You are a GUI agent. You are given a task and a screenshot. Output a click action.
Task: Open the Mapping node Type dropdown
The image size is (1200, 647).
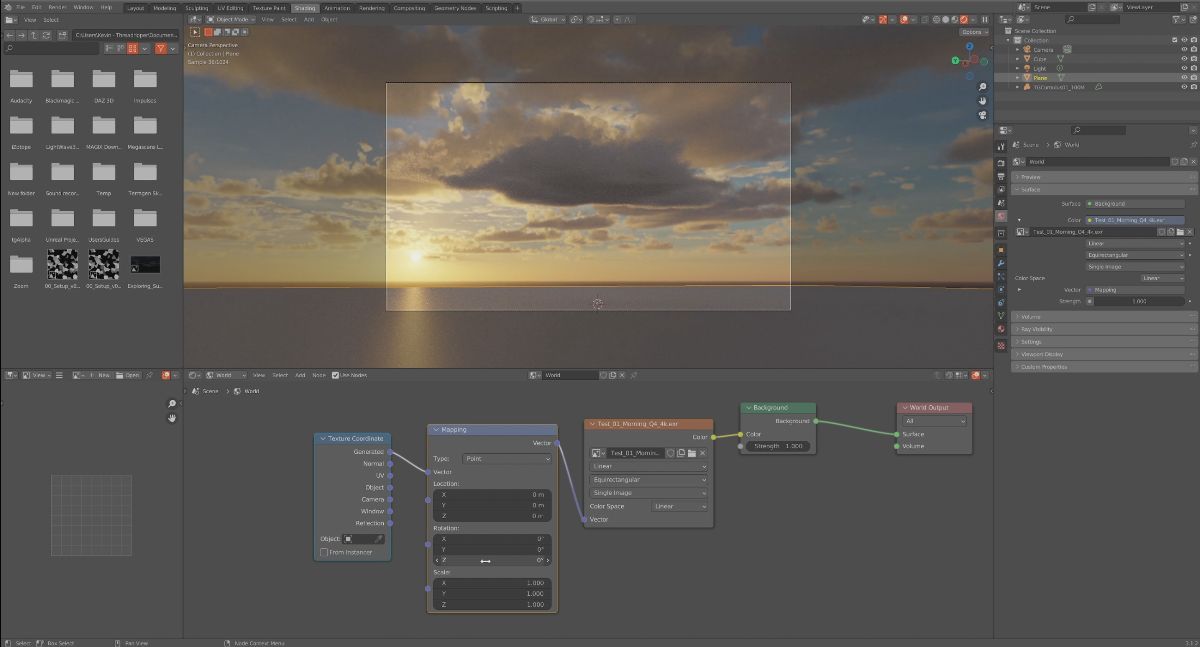coord(507,458)
